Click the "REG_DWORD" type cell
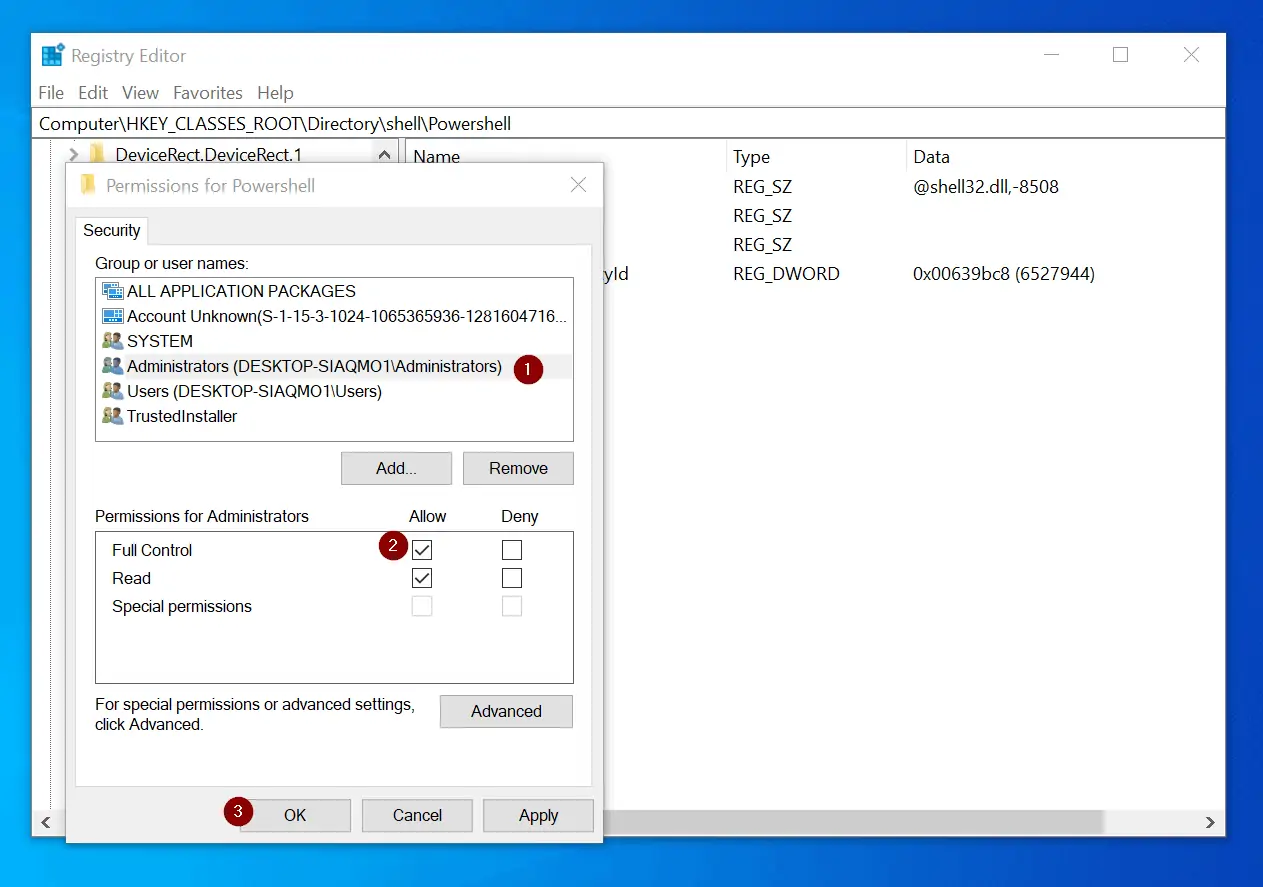Image resolution: width=1263 pixels, height=887 pixels. point(786,273)
